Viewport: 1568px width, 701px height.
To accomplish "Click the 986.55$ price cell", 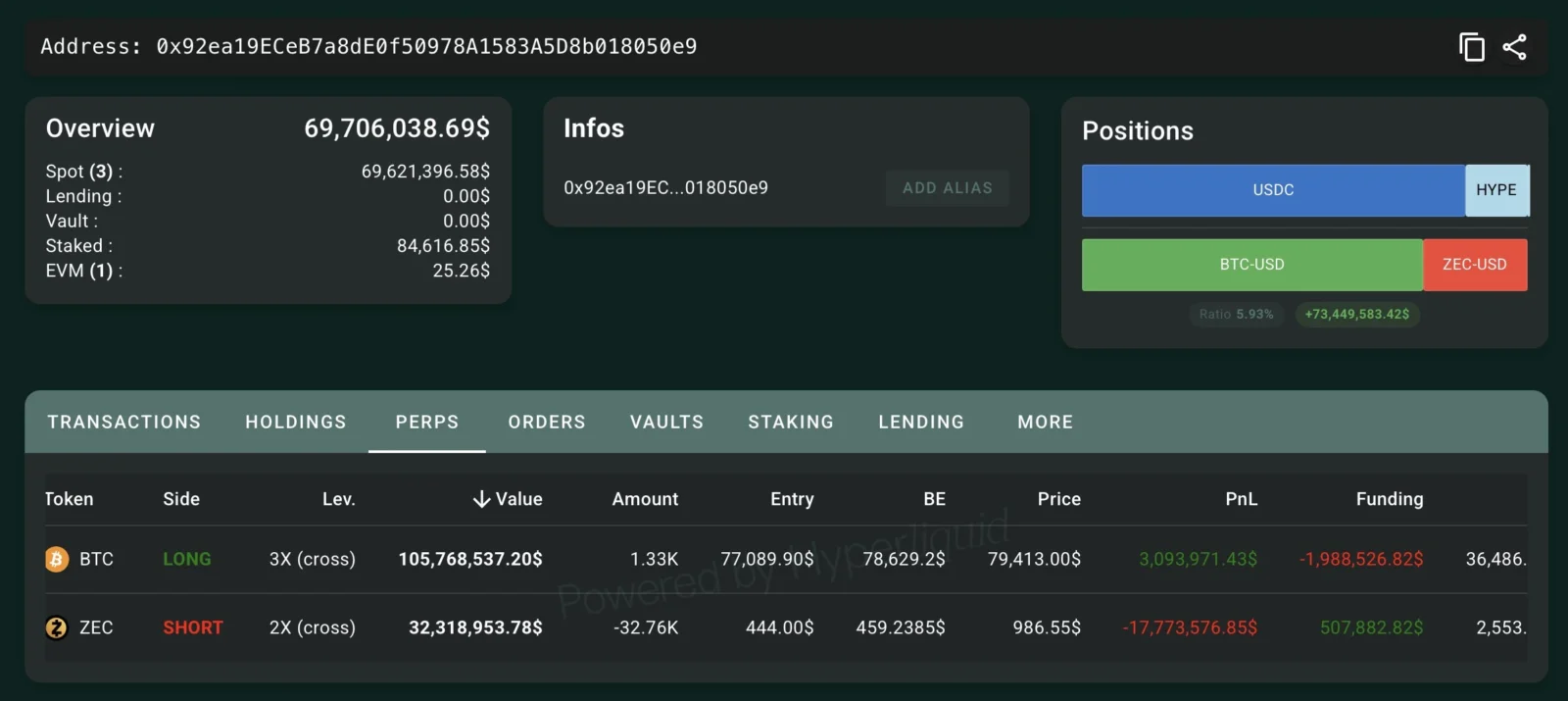I will coord(1047,627).
